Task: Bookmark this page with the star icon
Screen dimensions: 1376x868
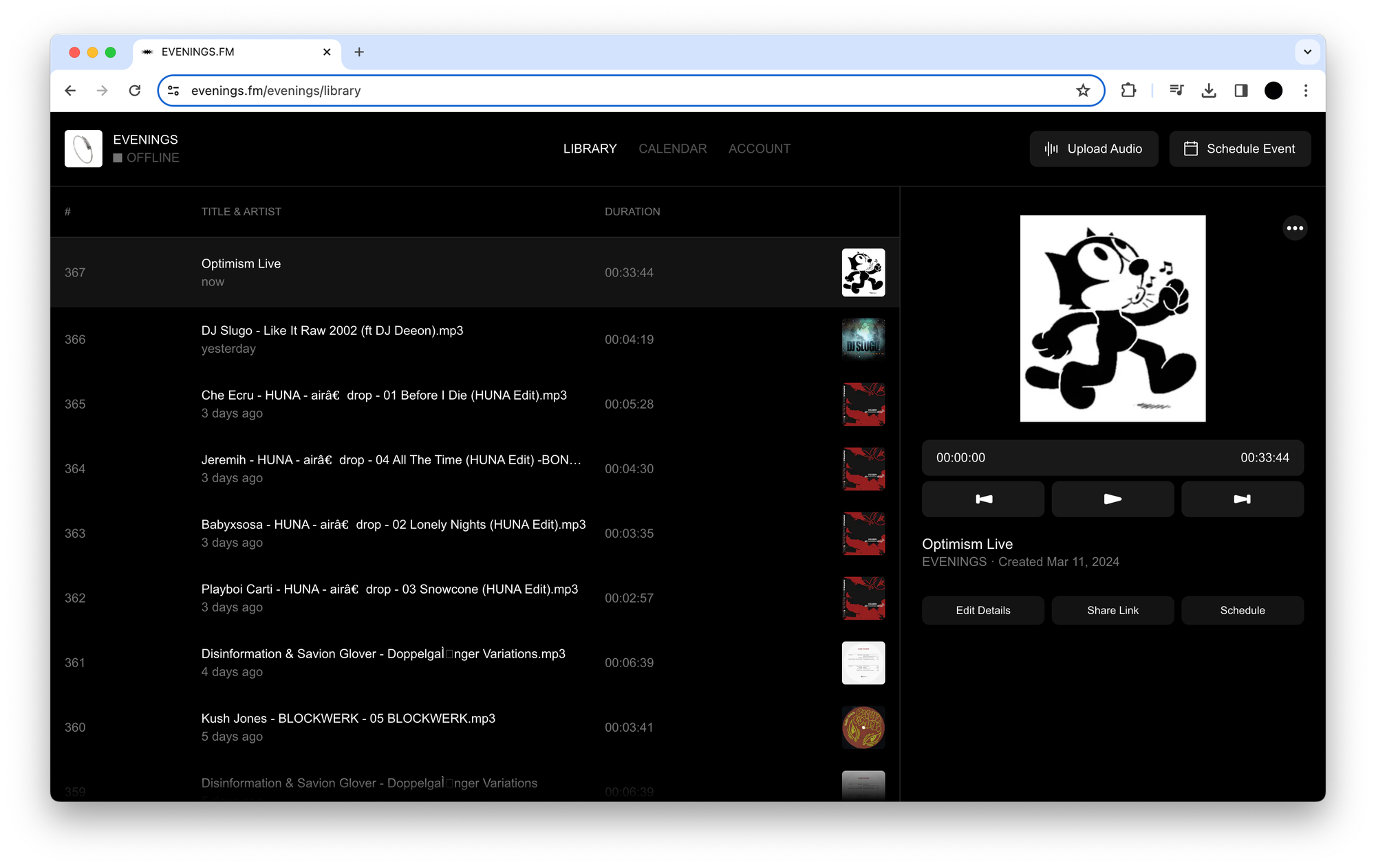Action: point(1083,91)
